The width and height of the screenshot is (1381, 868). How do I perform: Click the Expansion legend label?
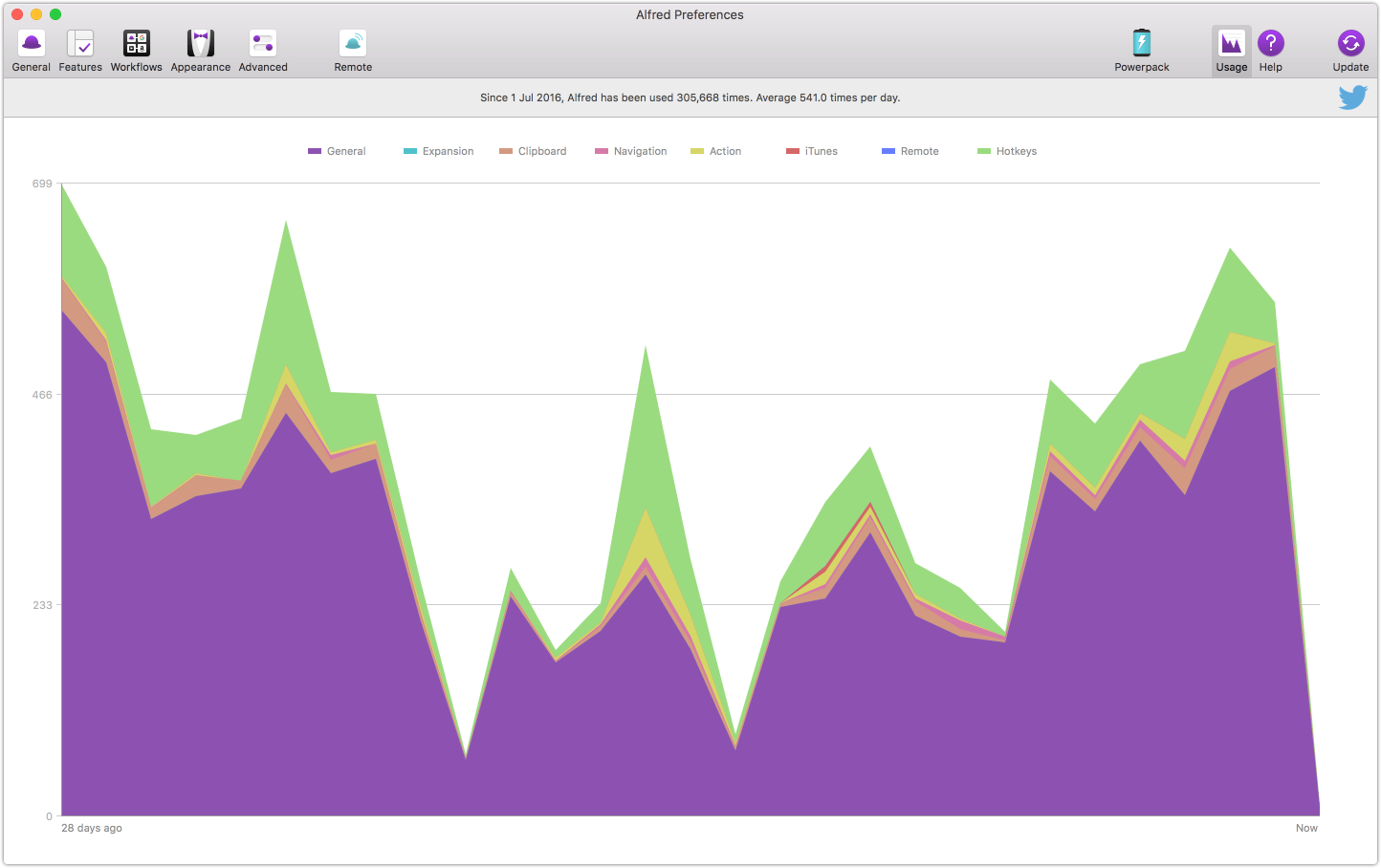[449, 151]
